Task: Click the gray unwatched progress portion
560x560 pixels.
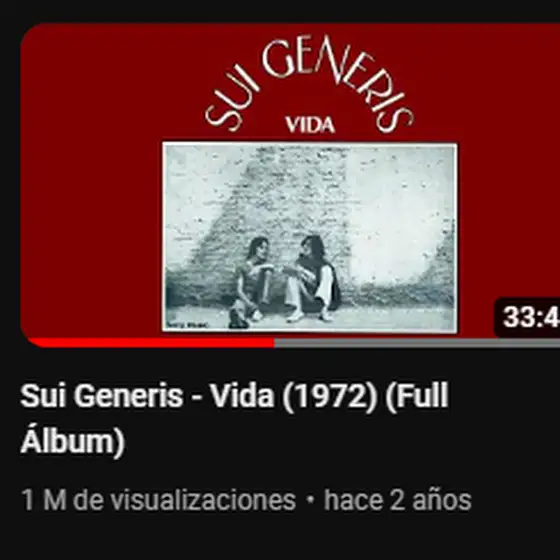Action: tap(417, 343)
